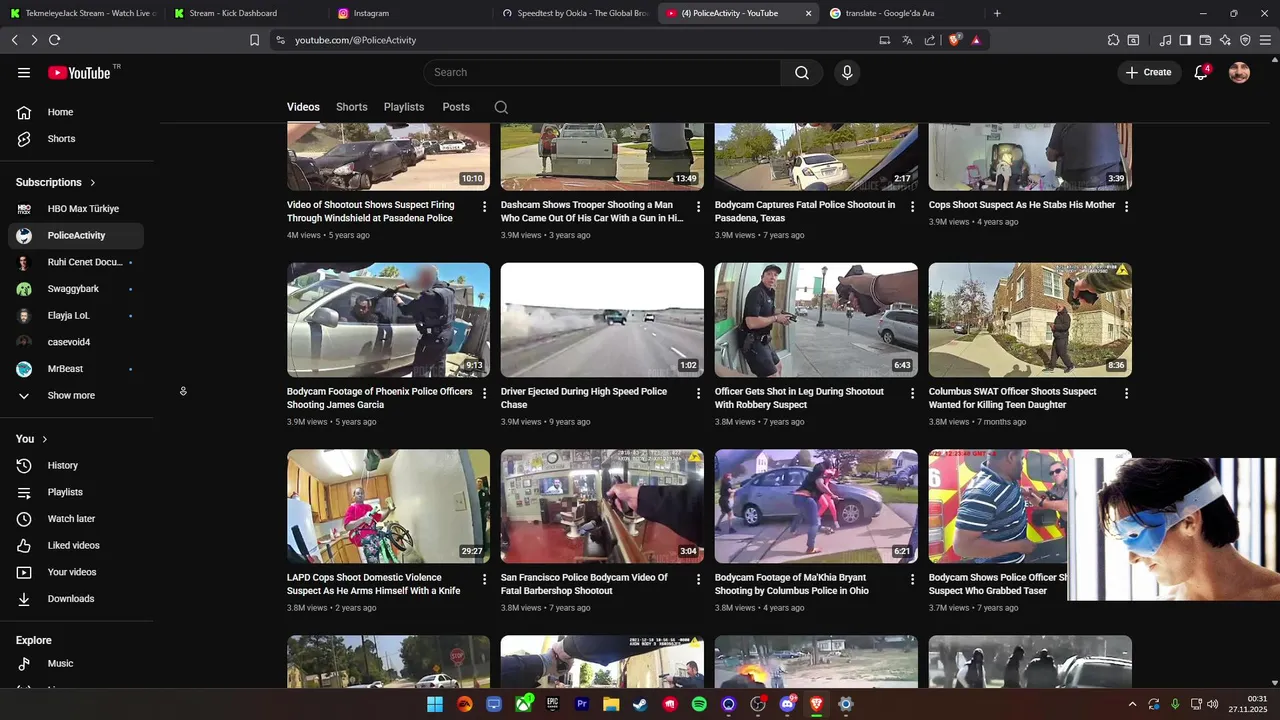1280x720 pixels.
Task: Open MrBeast subscription channel
Action: tap(76, 369)
